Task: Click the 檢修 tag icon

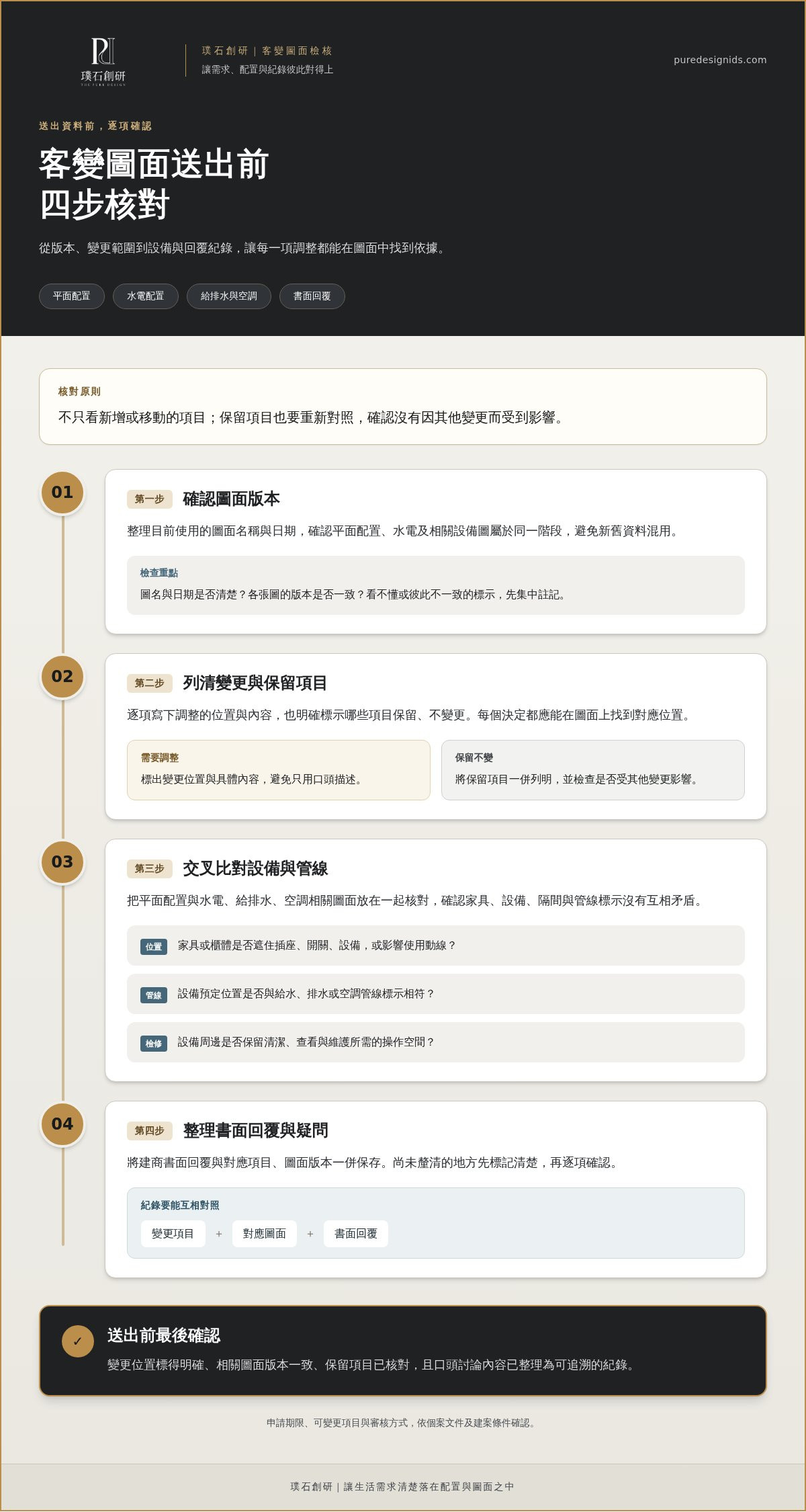Action: (154, 1044)
